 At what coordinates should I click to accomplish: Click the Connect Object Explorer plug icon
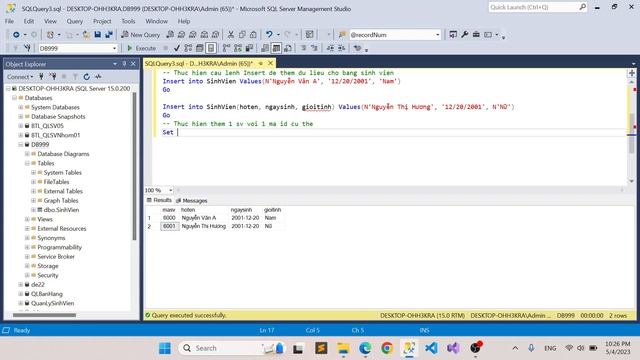pyautogui.click(x=41, y=77)
